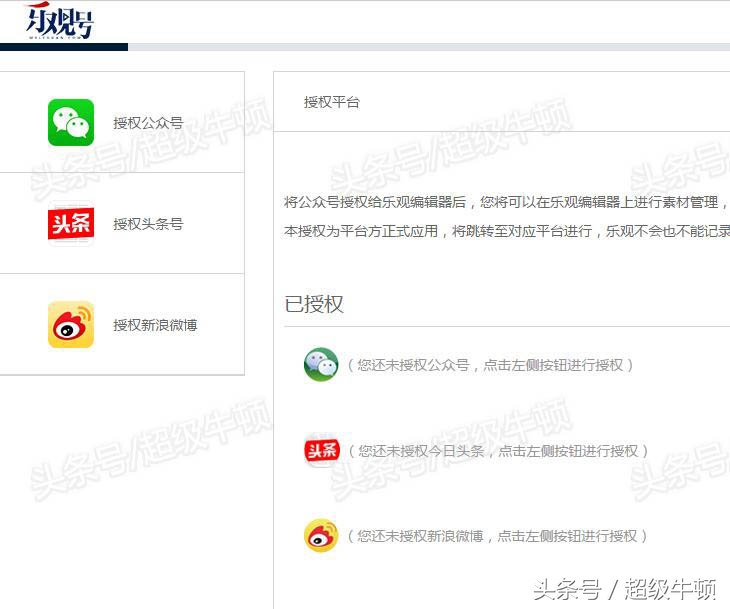
Task: Click the green WeChat icon in the sidebar
Action: (71, 122)
